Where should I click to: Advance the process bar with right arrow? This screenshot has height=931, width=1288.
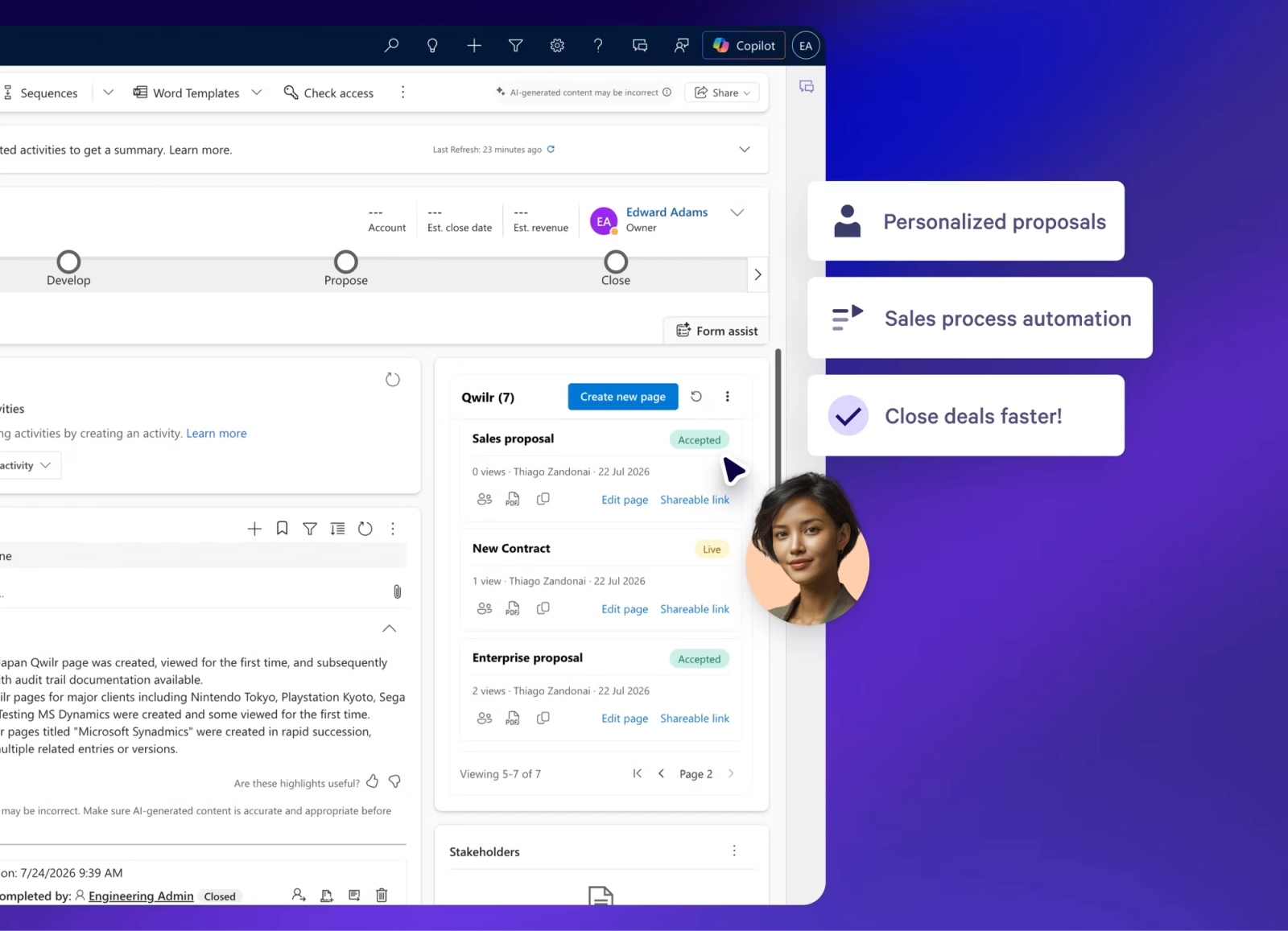758,274
